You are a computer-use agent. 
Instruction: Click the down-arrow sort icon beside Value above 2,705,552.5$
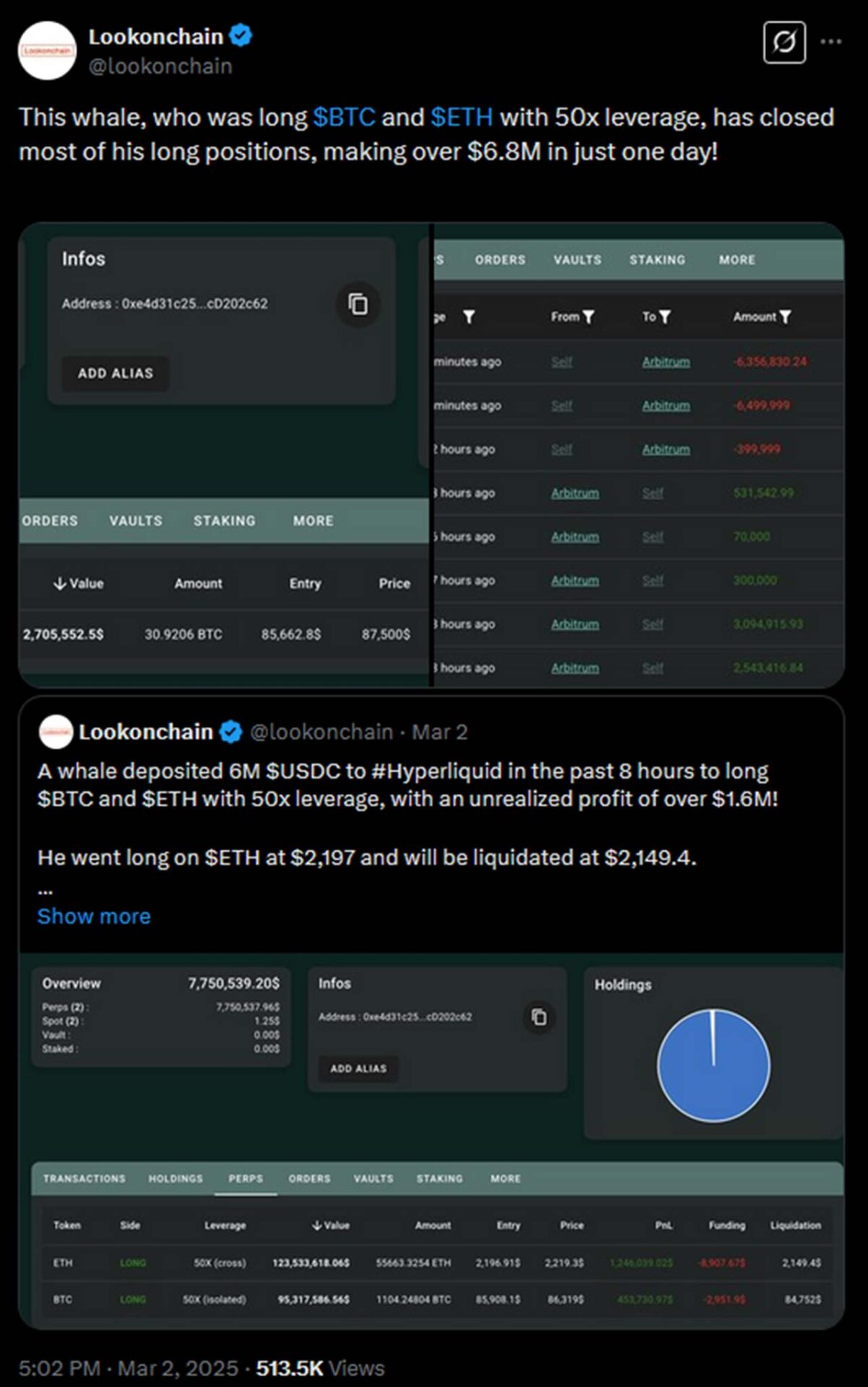[60, 584]
